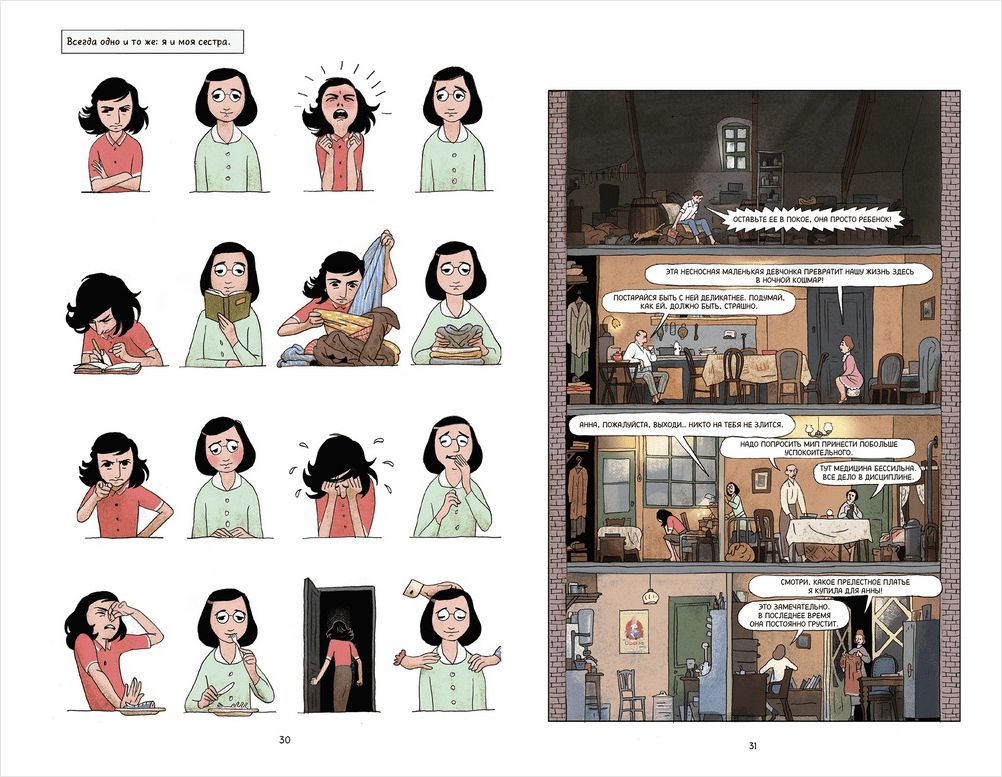Click speech bubble "Оставьте ее в покое, она просто ребенок!"

click(810, 219)
